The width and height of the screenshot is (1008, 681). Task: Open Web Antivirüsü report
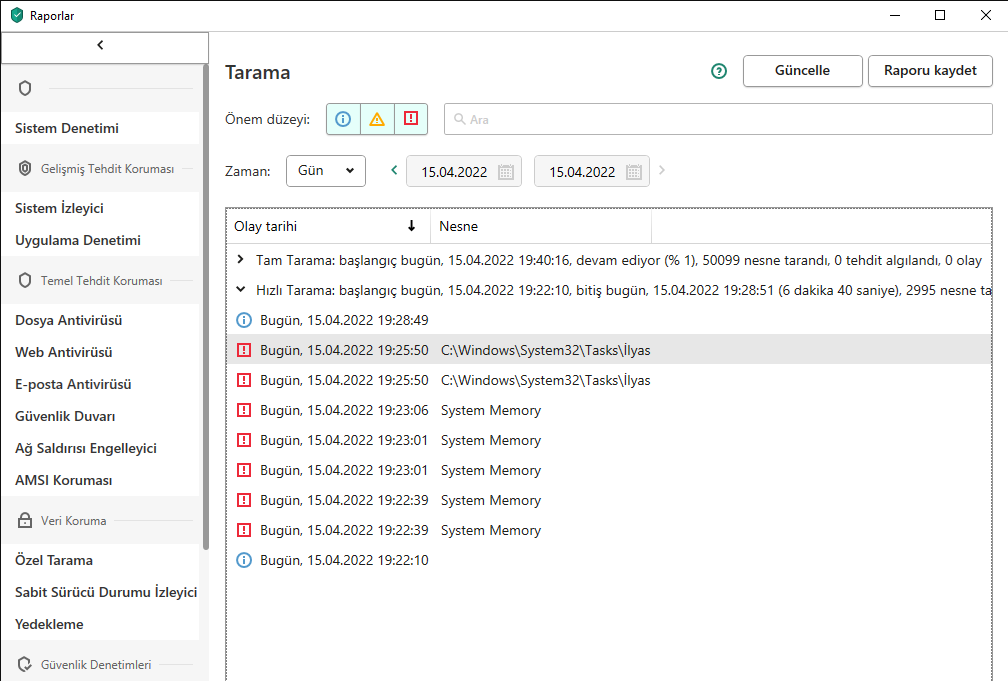click(x=64, y=352)
